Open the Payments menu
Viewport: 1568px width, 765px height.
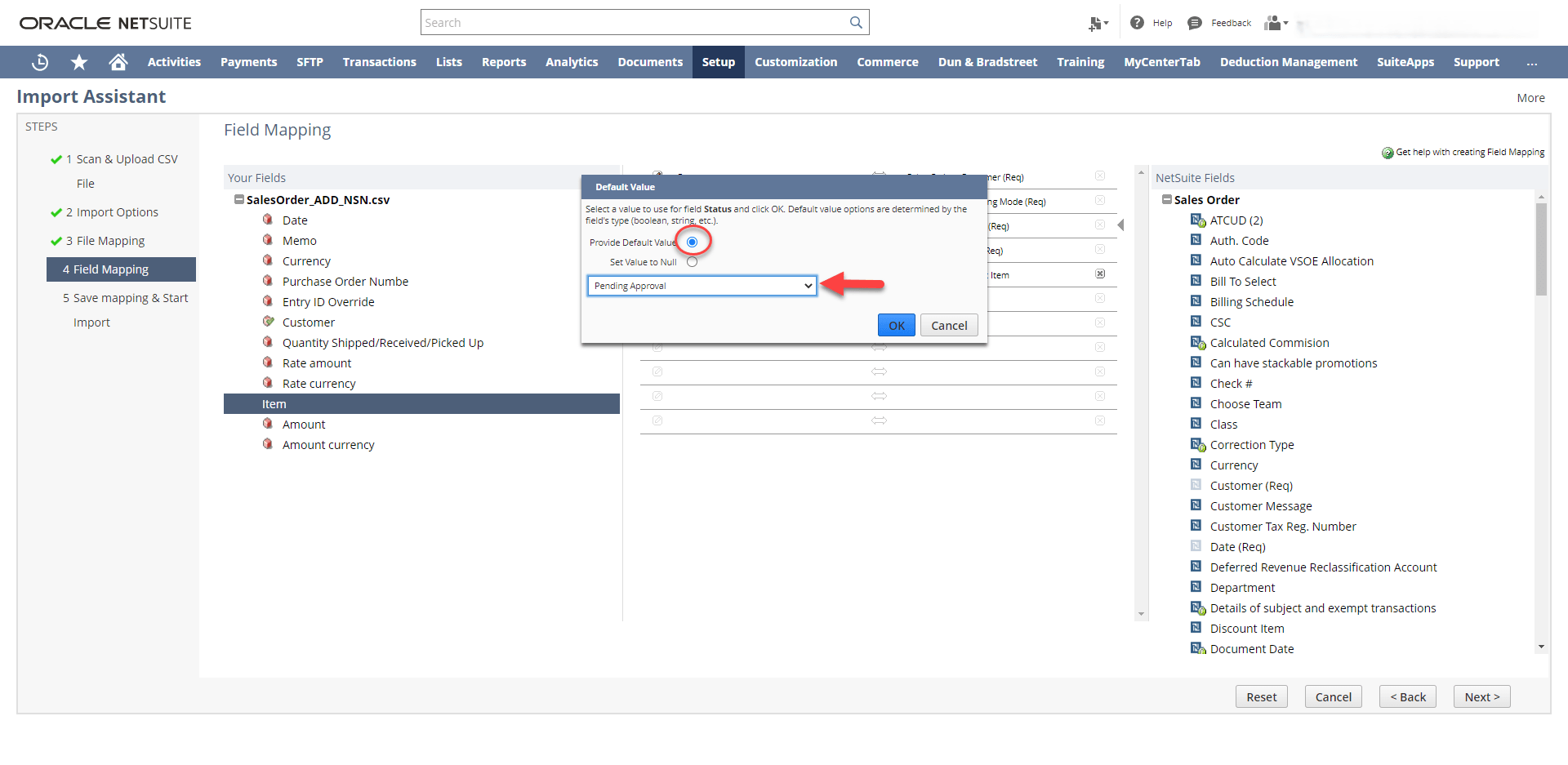pos(248,62)
